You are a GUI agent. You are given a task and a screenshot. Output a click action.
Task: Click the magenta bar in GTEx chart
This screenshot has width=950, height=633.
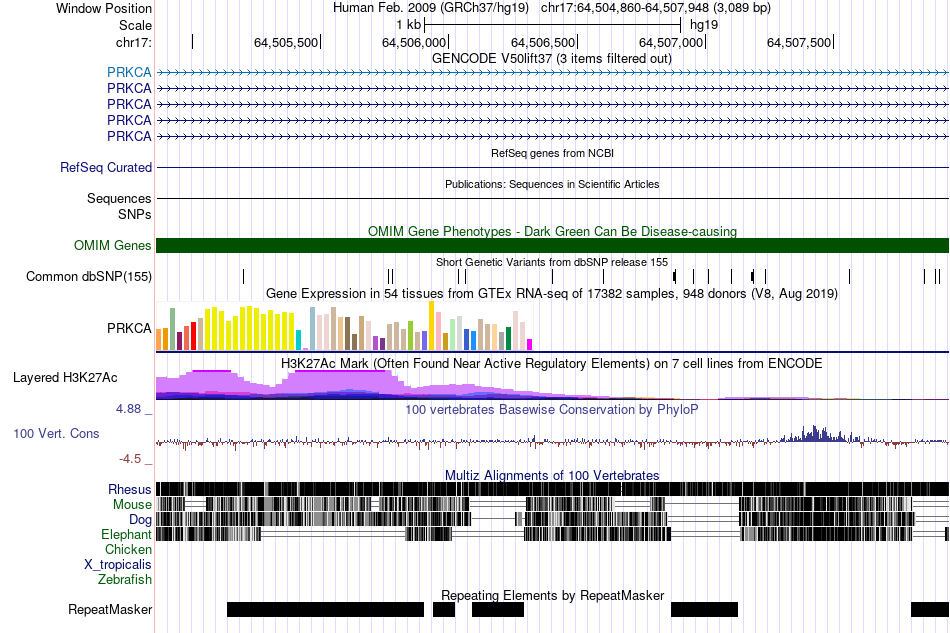coord(530,345)
